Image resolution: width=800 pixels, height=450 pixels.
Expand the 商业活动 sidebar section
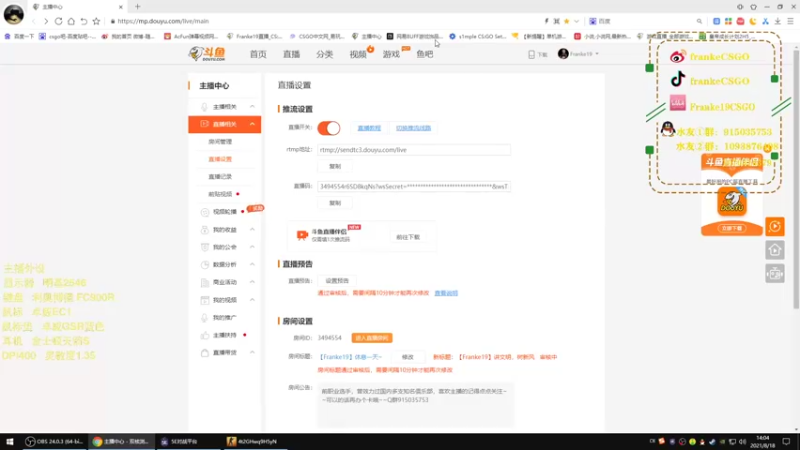point(252,282)
